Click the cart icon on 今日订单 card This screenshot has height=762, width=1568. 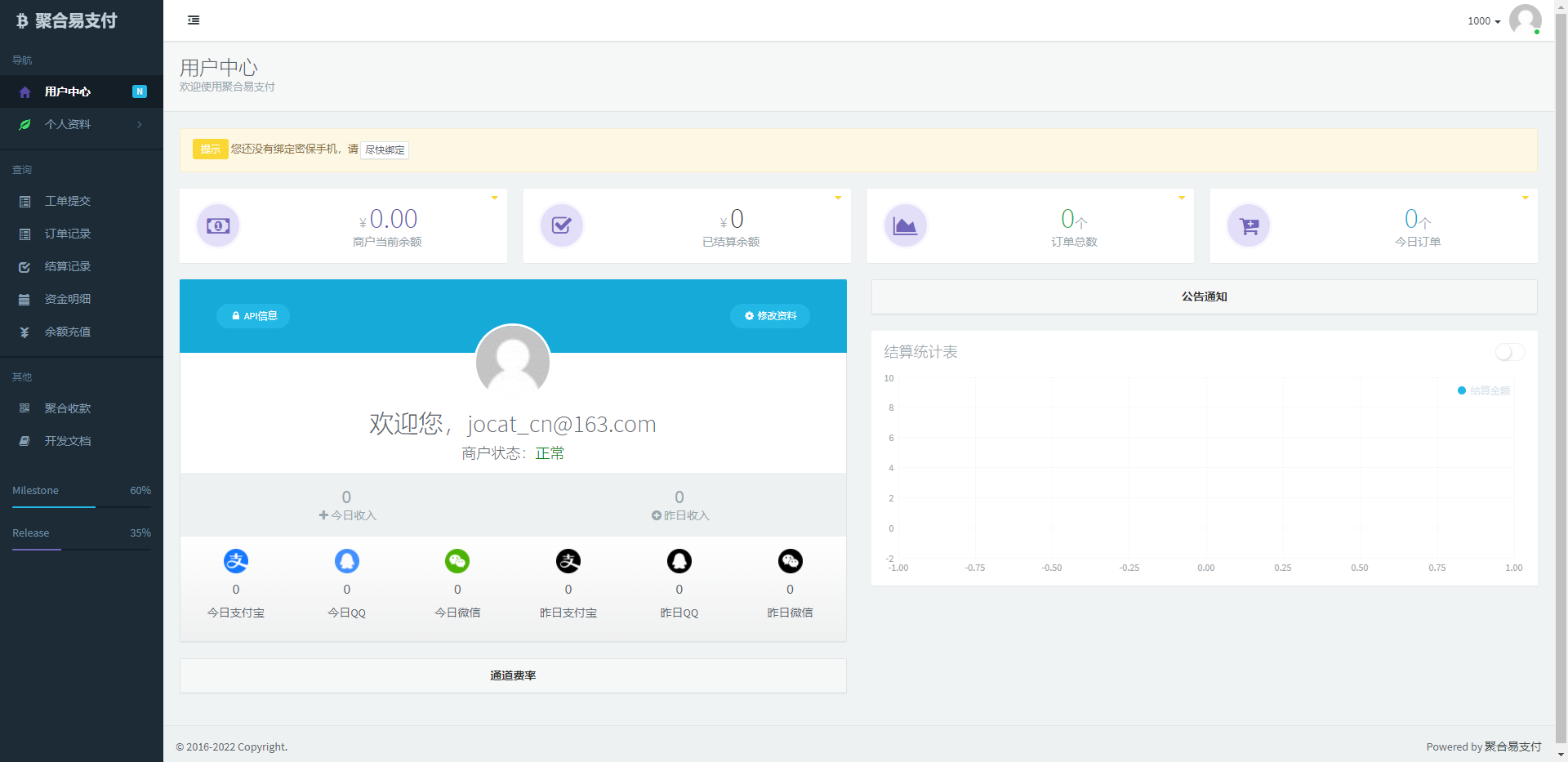1249,225
